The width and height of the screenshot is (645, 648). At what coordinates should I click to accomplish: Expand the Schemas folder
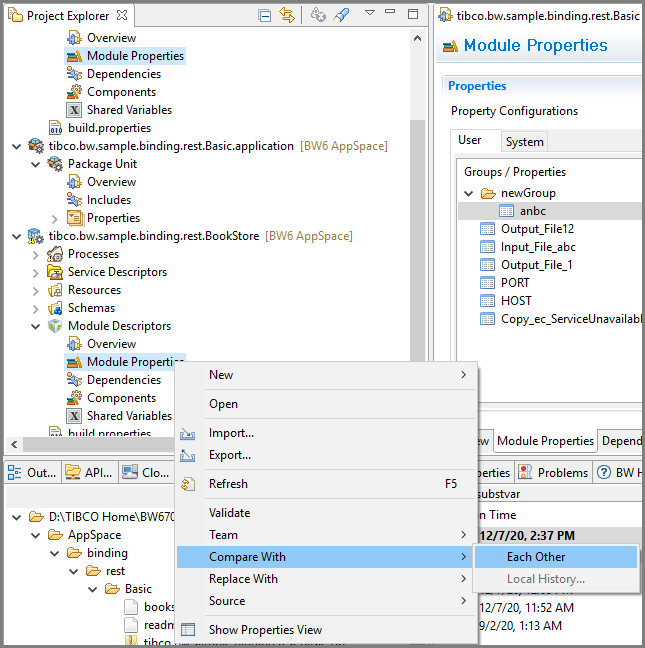point(36,309)
